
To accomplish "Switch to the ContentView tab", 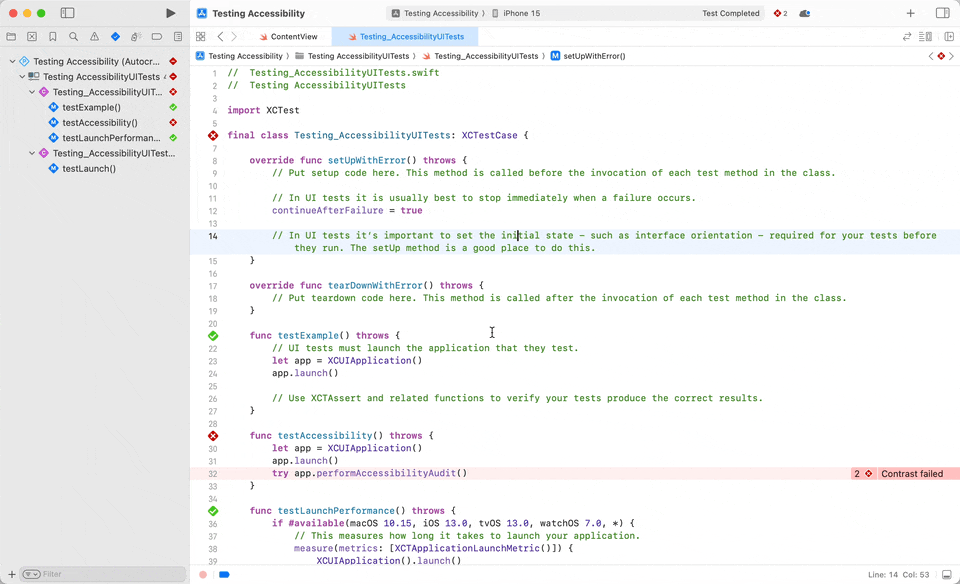I will (293, 37).
